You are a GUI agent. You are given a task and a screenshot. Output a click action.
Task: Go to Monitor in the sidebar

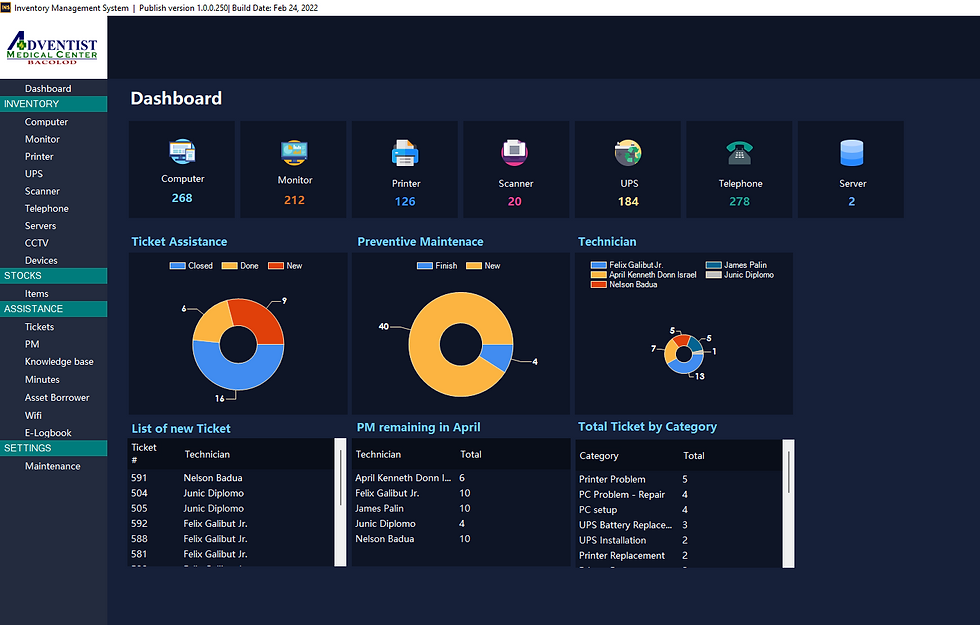(x=42, y=139)
